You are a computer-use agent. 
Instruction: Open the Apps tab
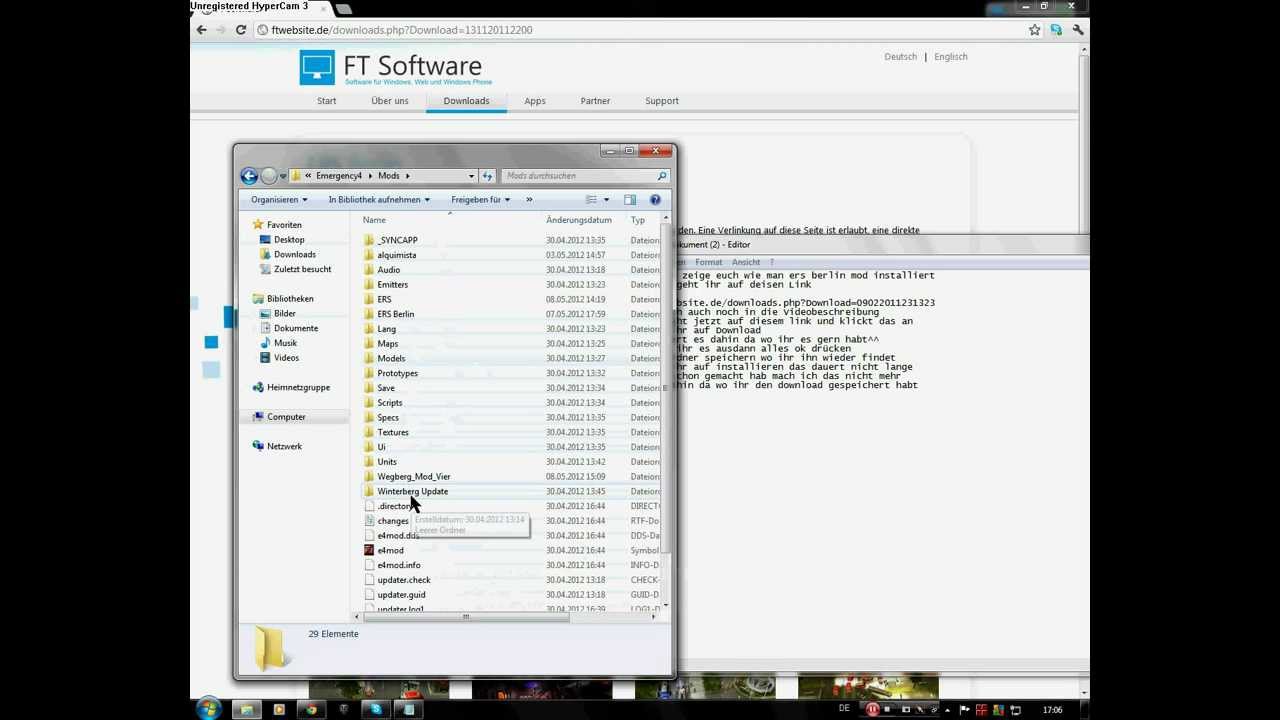(x=535, y=101)
